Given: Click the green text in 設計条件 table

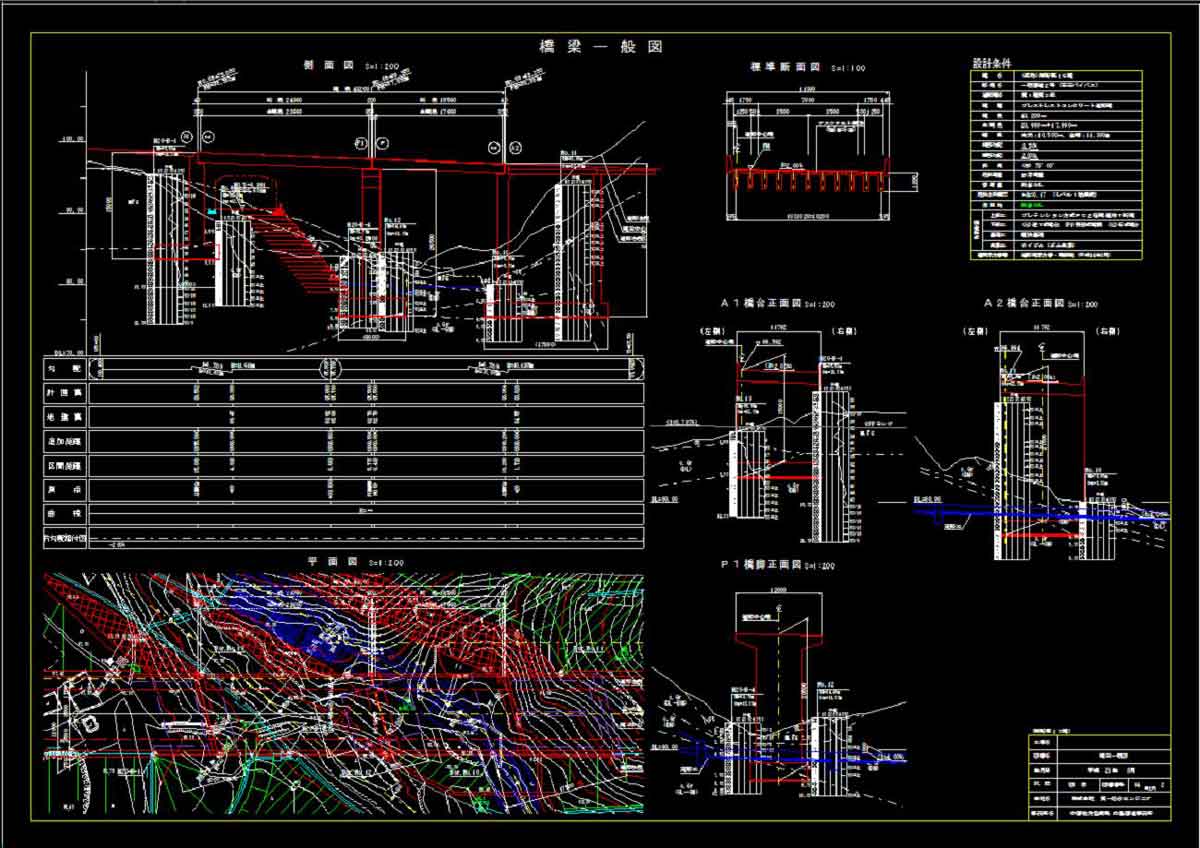Looking at the screenshot, I should point(1026,203).
